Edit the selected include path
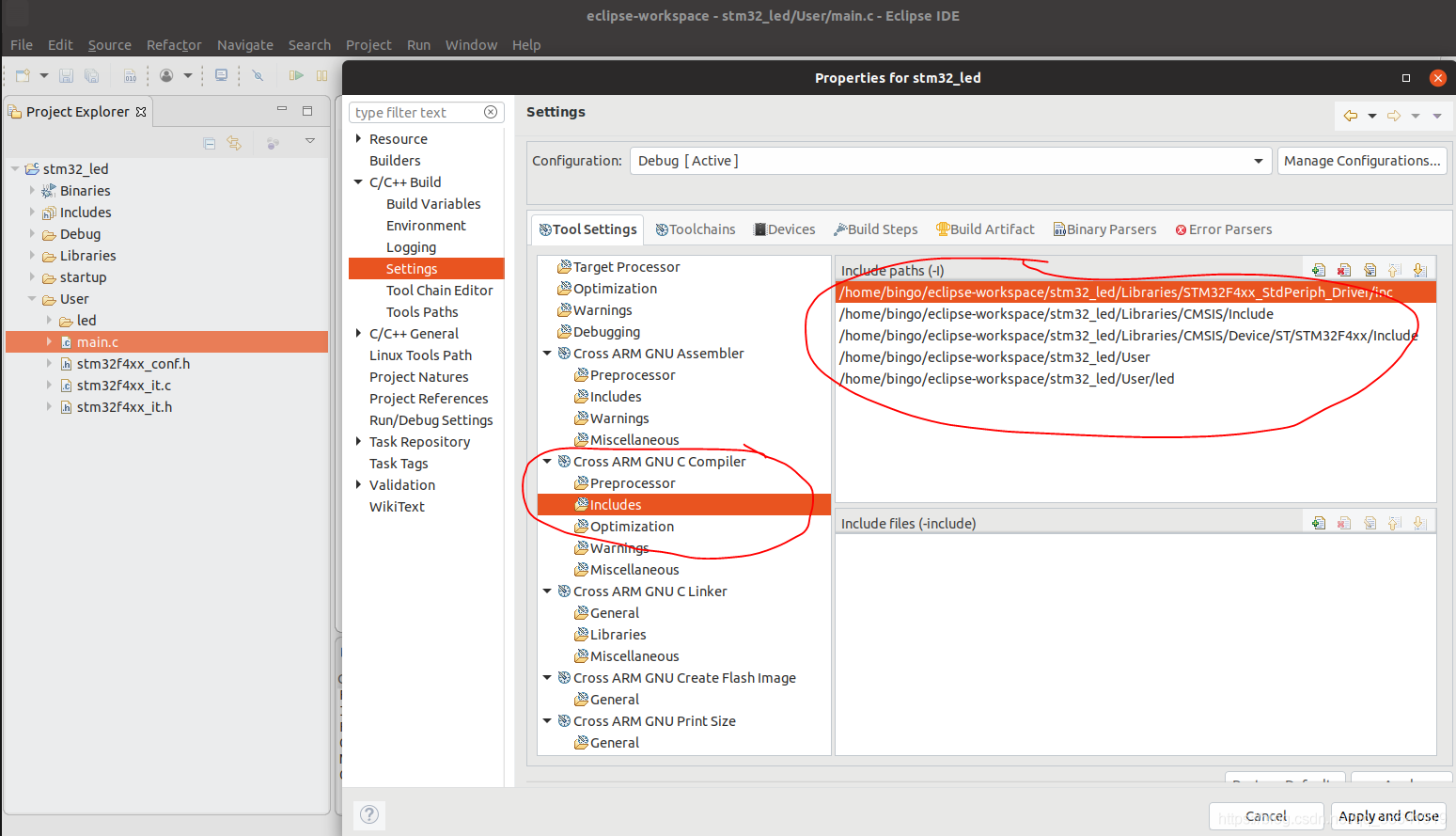The image size is (1456, 836). click(x=1370, y=270)
